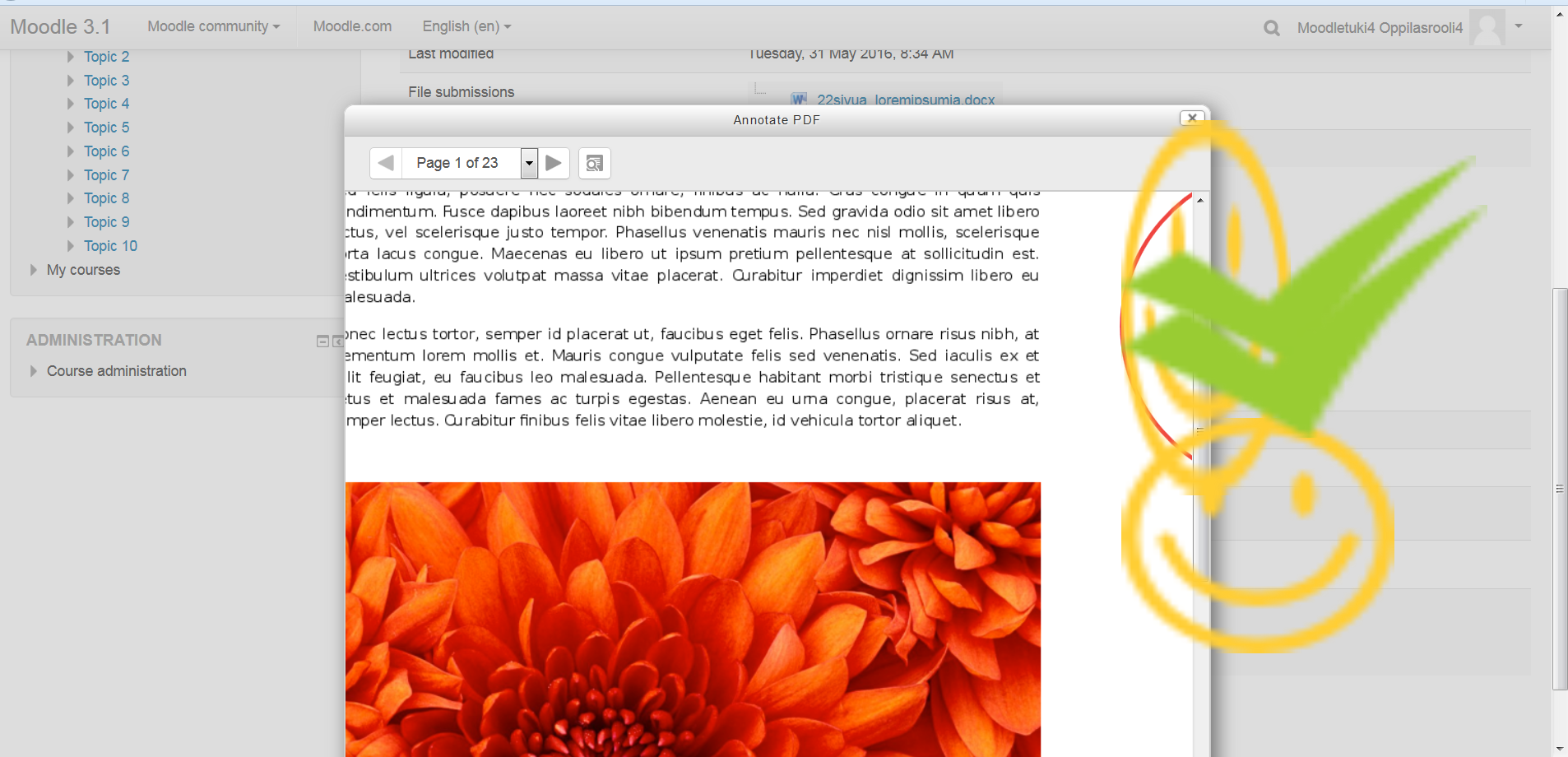The width and height of the screenshot is (1568, 757).
Task: Go to Moodle 3.1 home
Action: (60, 26)
